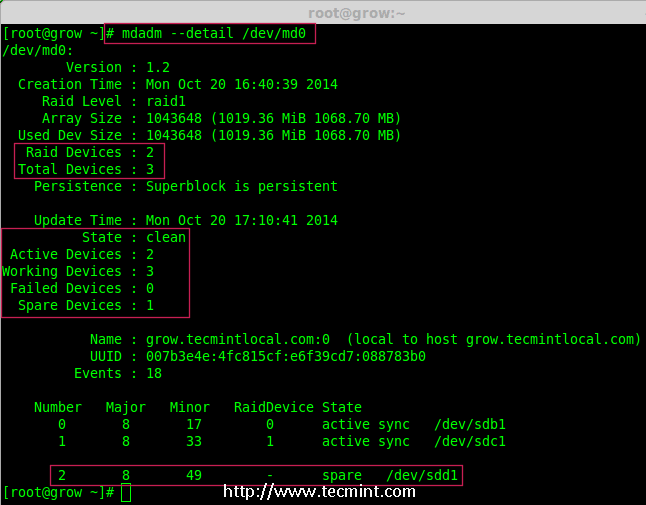Click the Creation Time timestamp
This screenshot has width=646, height=505.
coord(242,85)
